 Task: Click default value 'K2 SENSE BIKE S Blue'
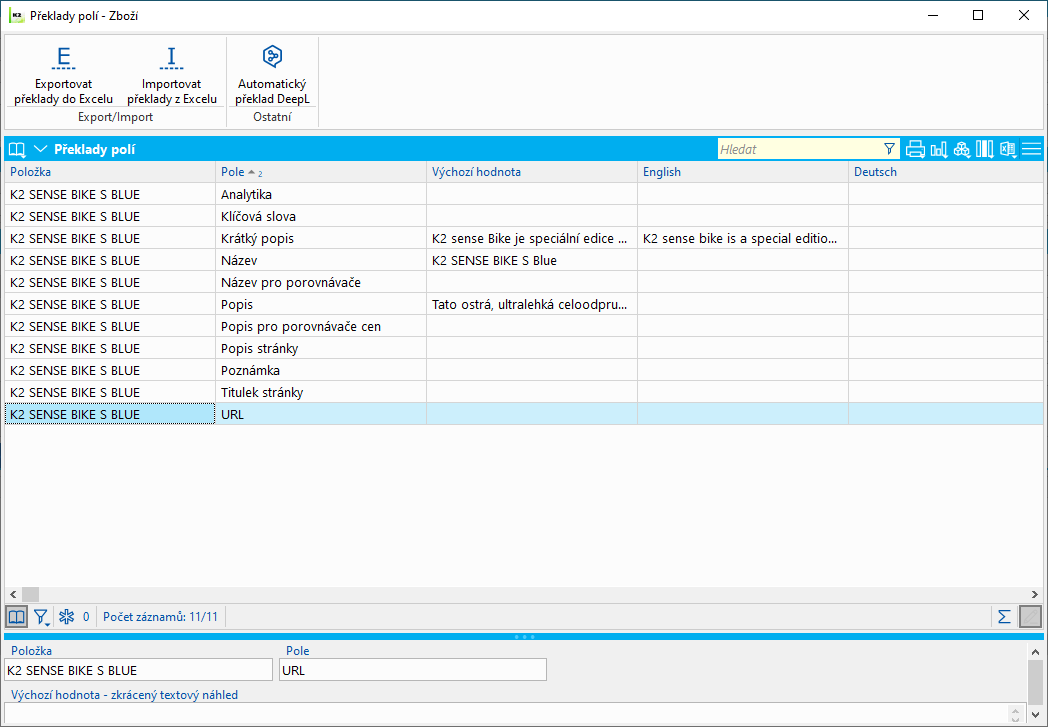pyautogui.click(x=531, y=261)
